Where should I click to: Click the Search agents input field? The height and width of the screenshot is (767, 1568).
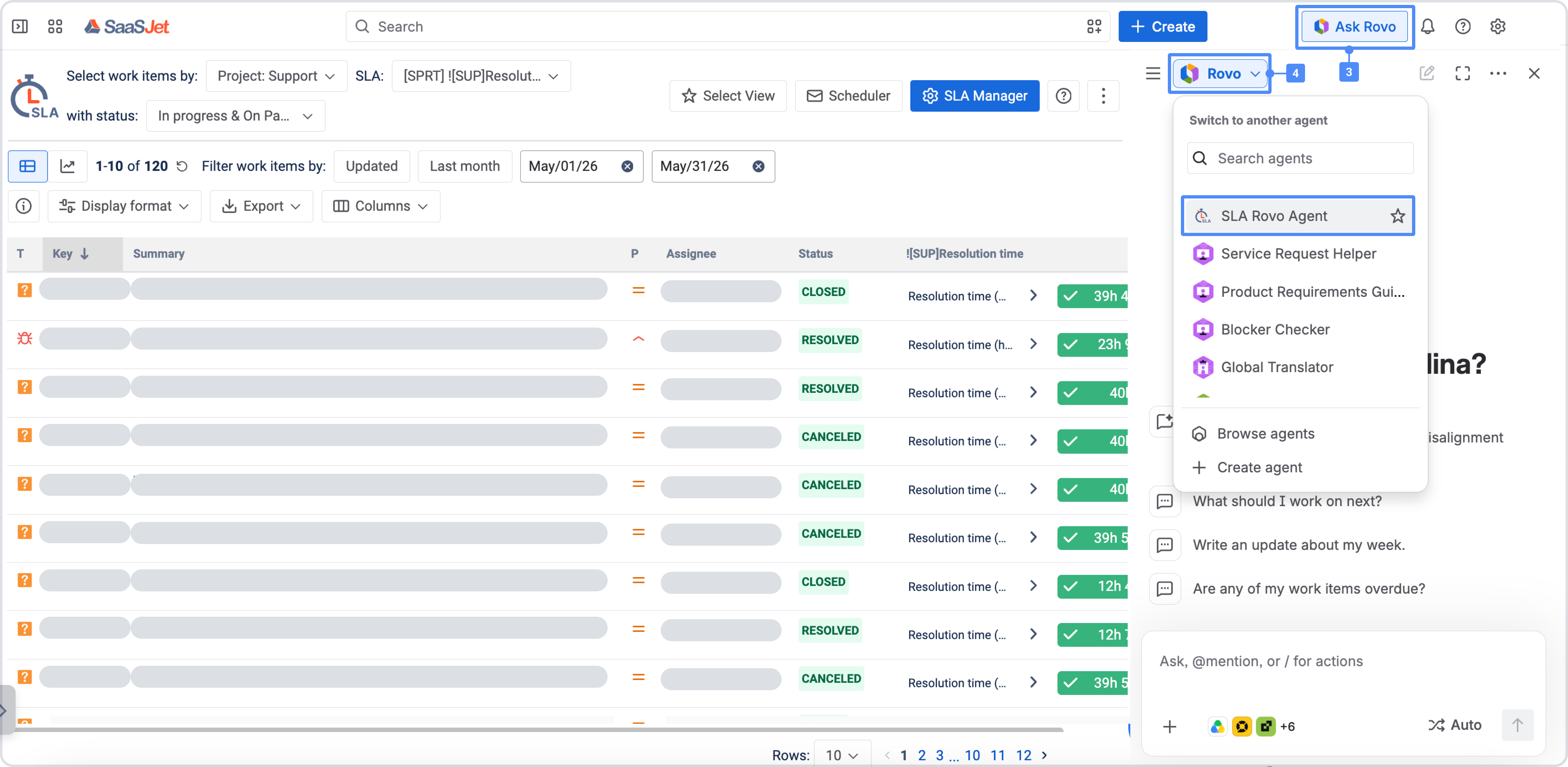pyautogui.click(x=1300, y=158)
